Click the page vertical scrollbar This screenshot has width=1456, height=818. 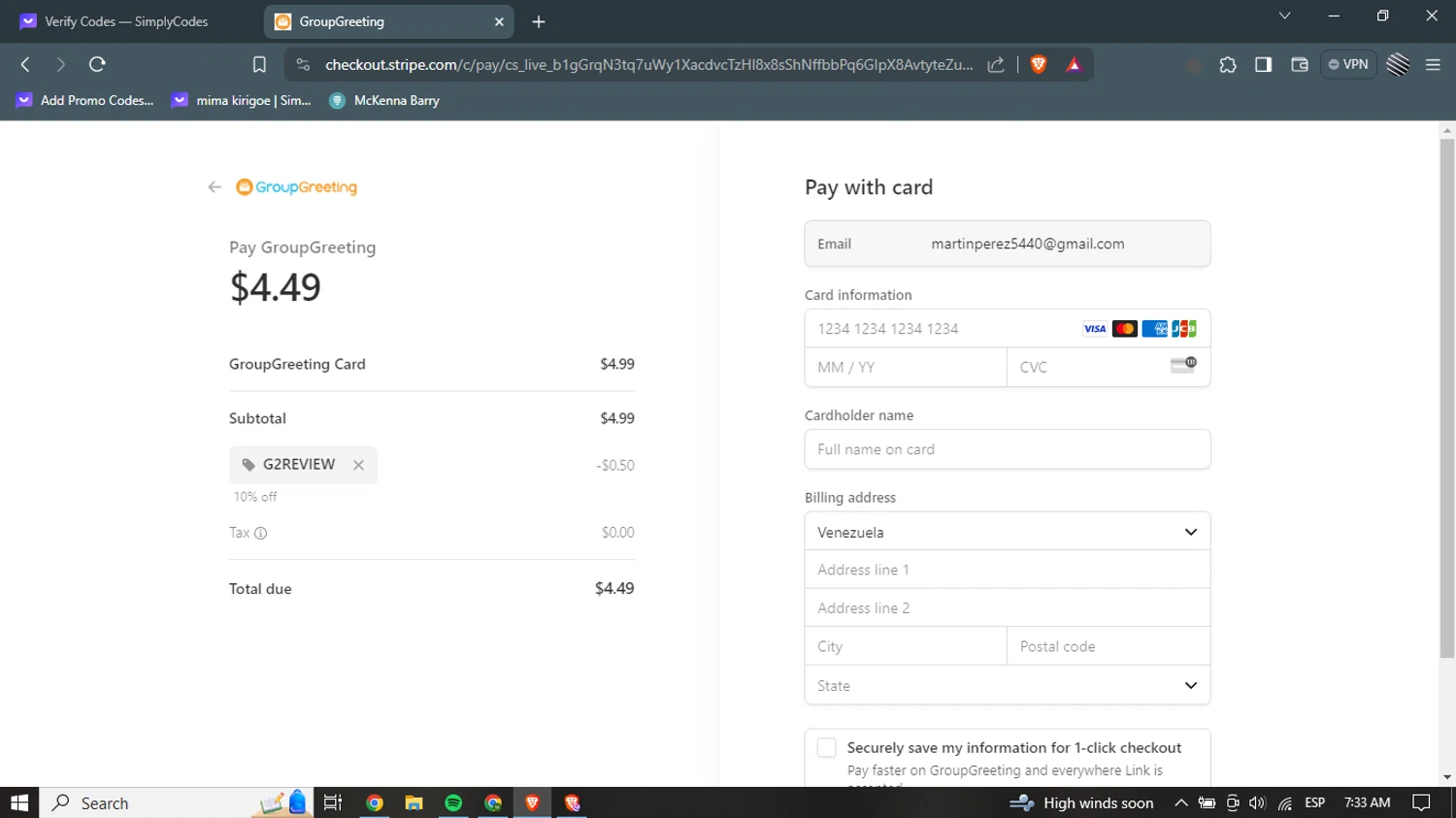pyautogui.click(x=1447, y=398)
